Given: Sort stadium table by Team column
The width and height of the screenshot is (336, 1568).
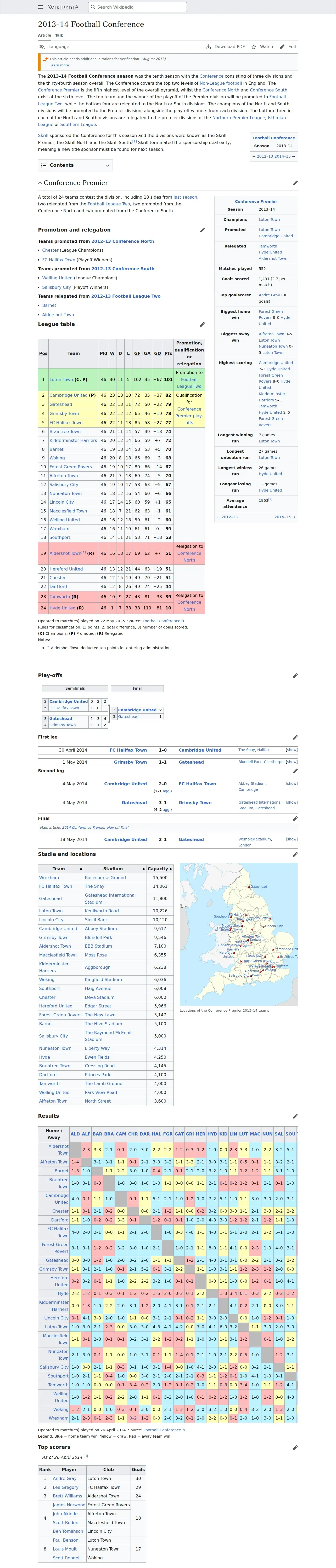Looking at the screenshot, I should click(x=60, y=869).
